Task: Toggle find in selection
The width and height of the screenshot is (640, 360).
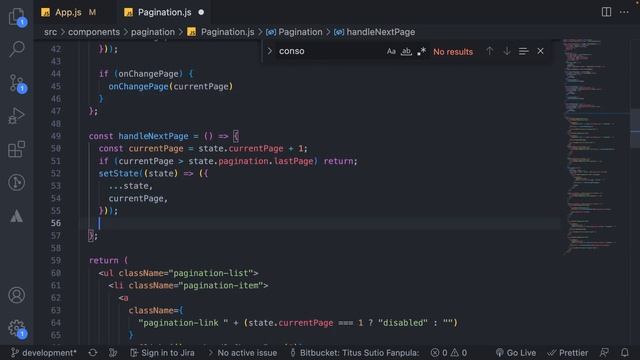Action: 523,51
